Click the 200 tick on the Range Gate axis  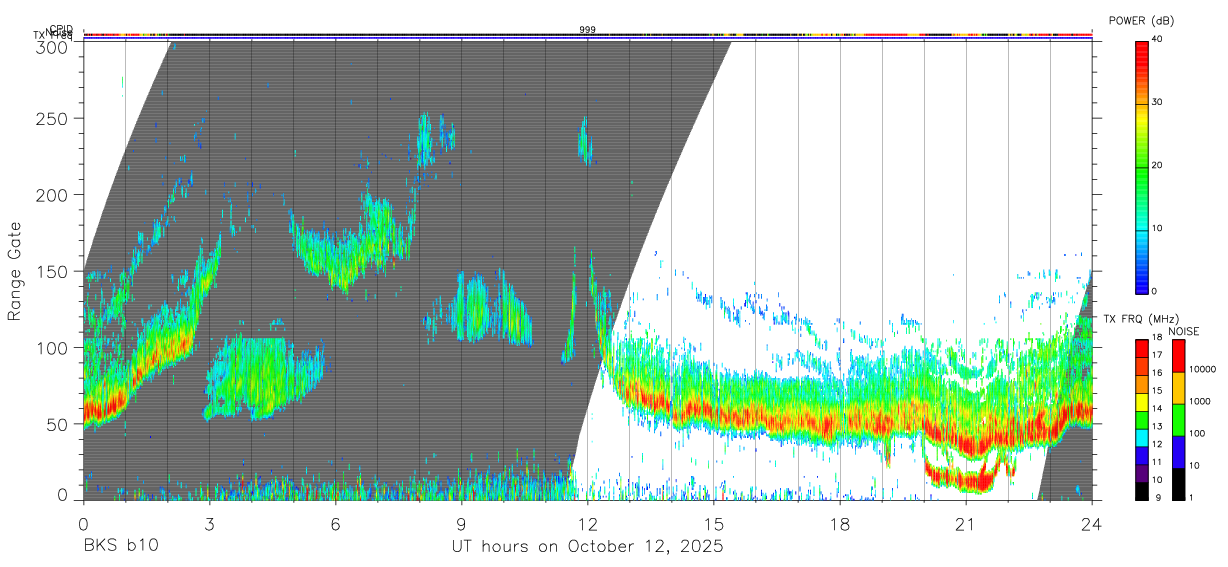tap(51, 194)
